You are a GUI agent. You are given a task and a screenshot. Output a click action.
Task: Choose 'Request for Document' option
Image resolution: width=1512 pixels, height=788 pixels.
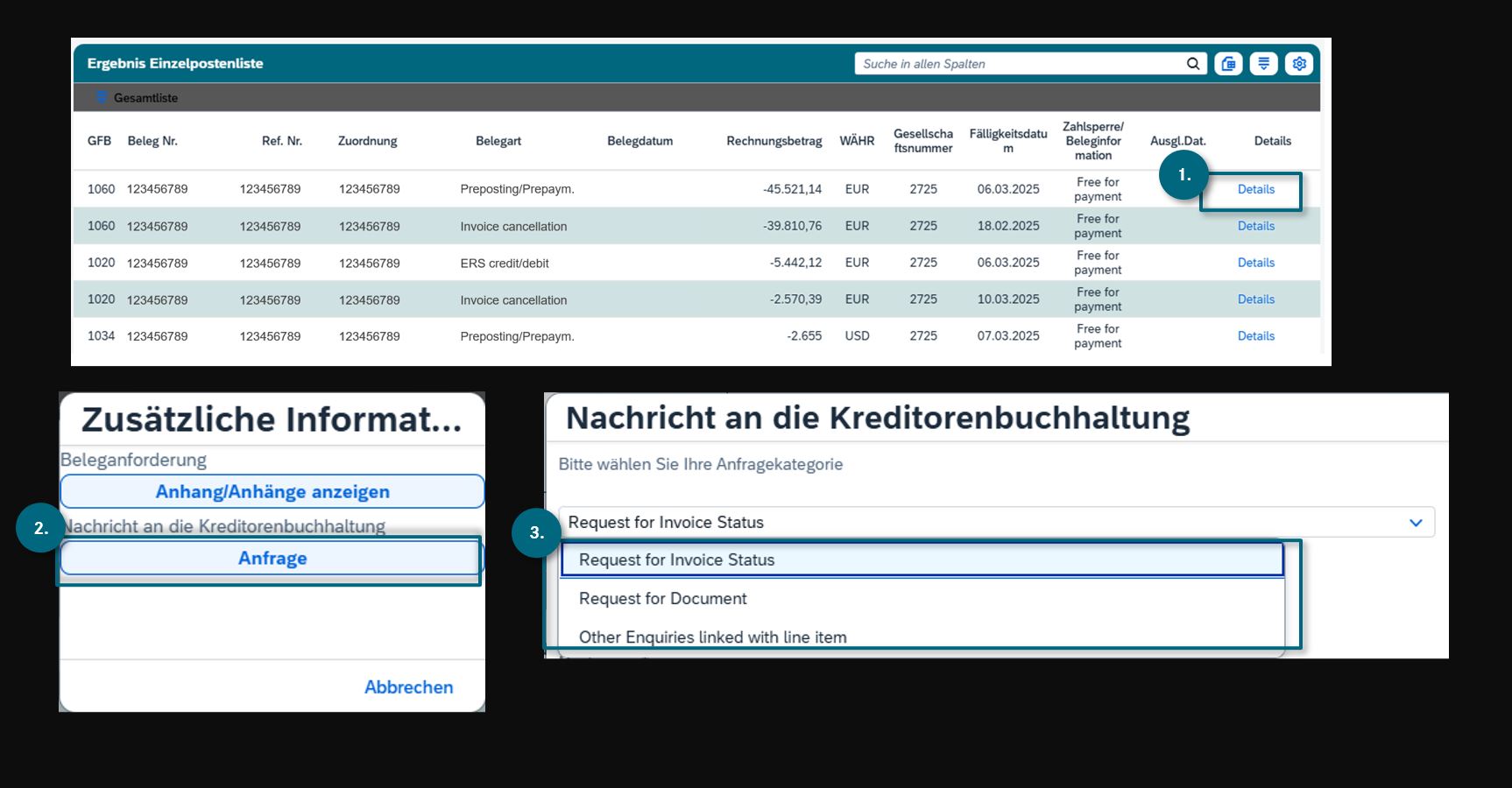(663, 599)
